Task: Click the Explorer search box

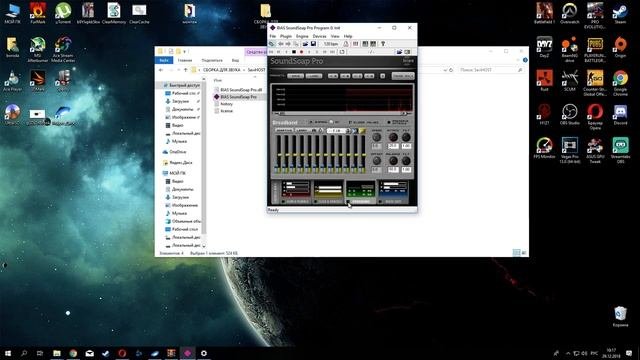Action: click(x=490, y=70)
